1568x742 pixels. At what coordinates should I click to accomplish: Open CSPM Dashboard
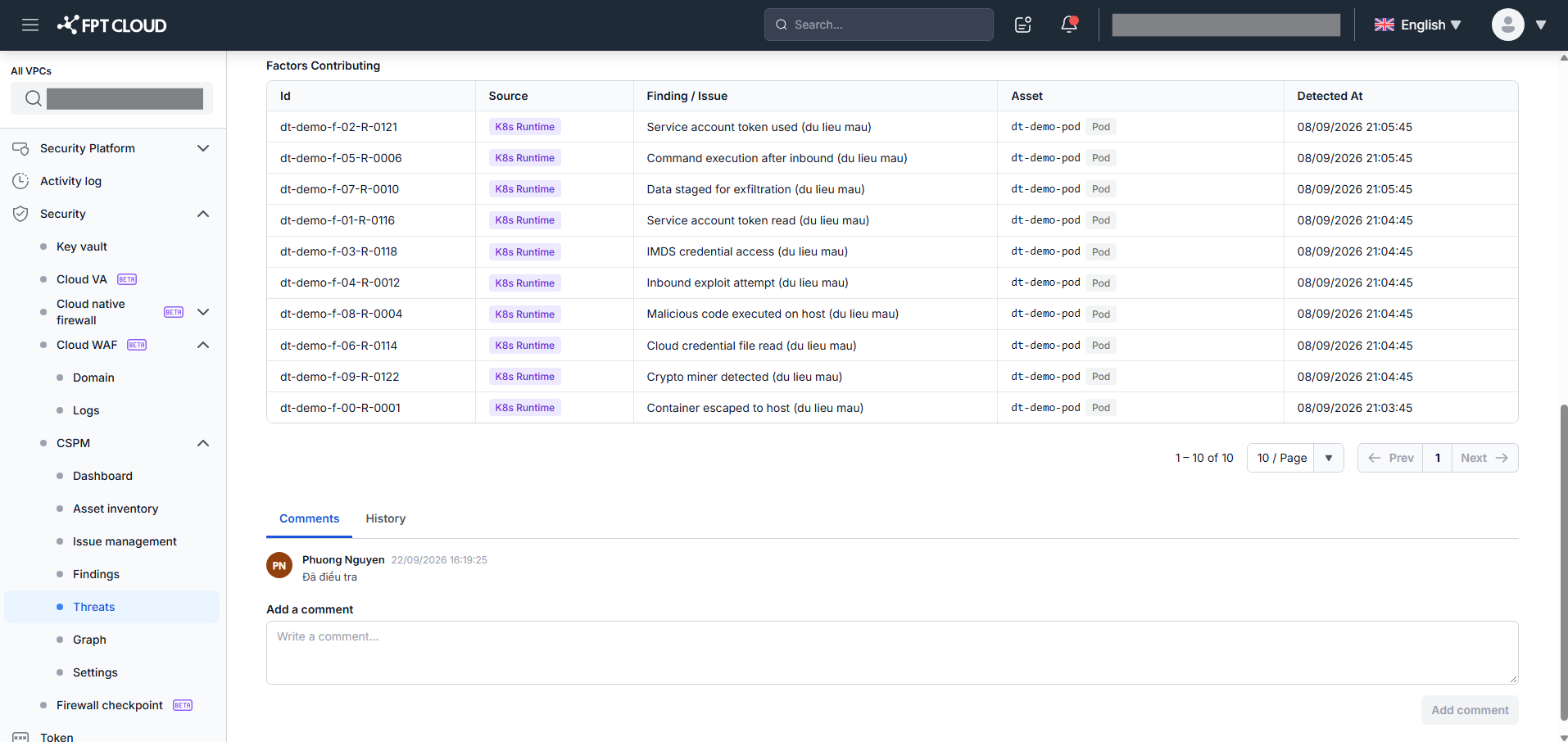coord(102,476)
